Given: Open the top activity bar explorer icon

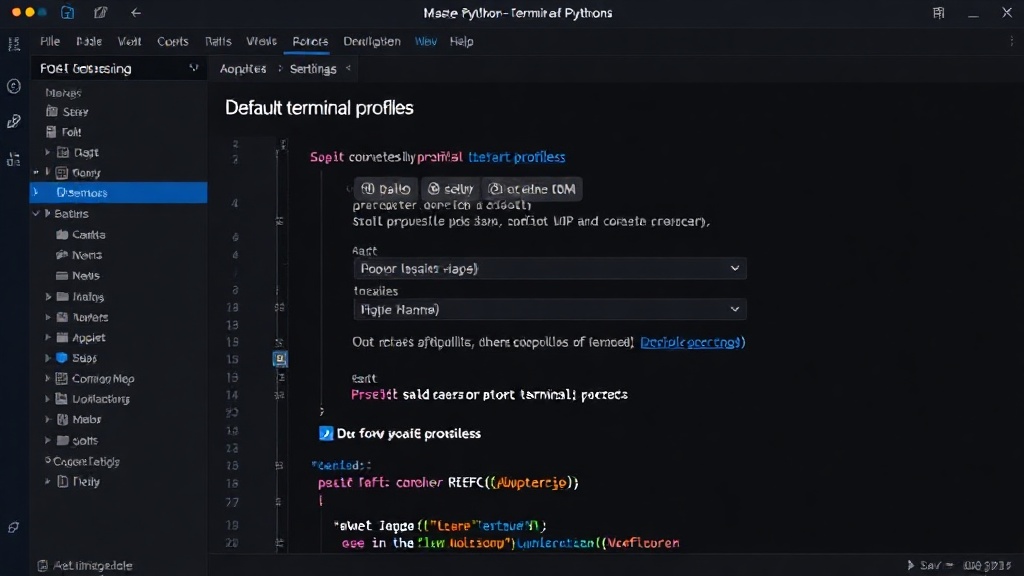Looking at the screenshot, I should tap(14, 44).
